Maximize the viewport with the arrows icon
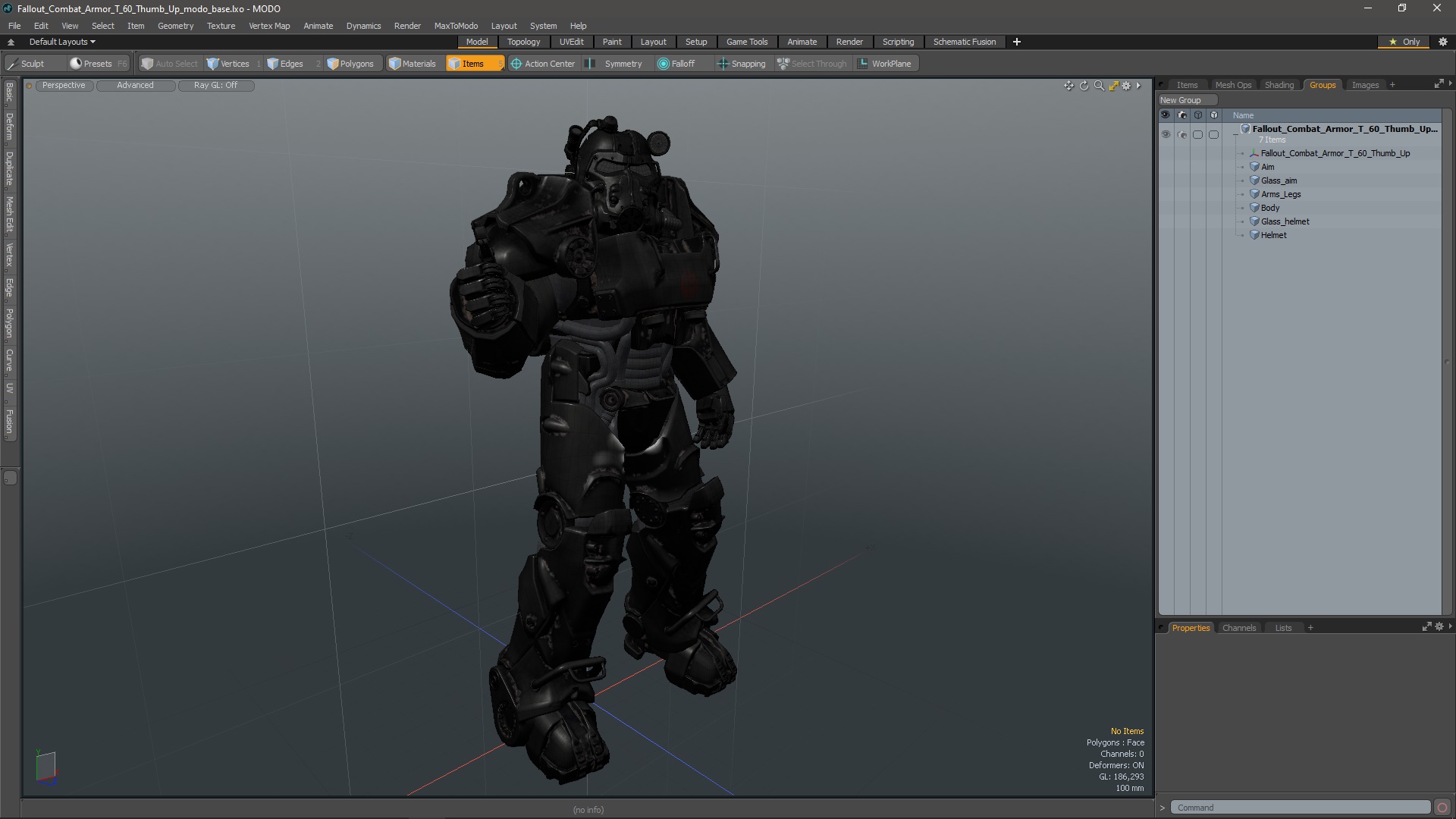 (1113, 86)
